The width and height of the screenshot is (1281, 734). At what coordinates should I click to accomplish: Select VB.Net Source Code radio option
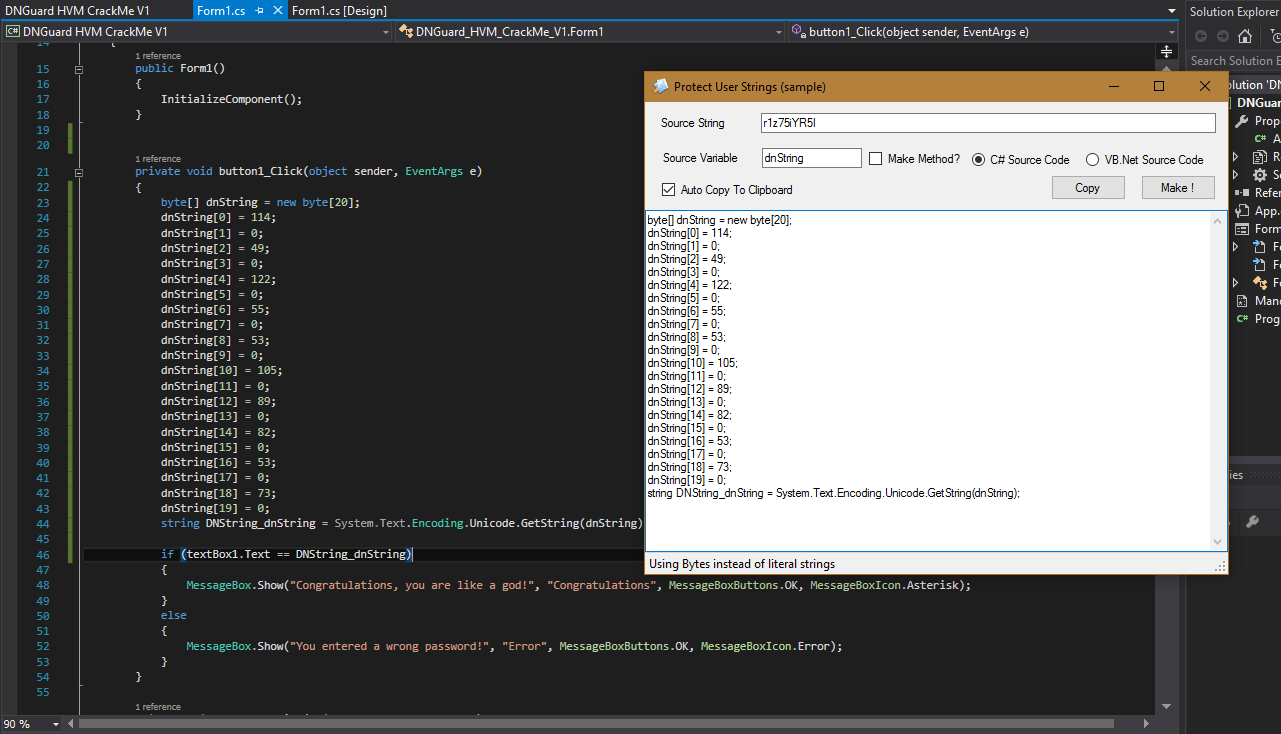point(1092,159)
